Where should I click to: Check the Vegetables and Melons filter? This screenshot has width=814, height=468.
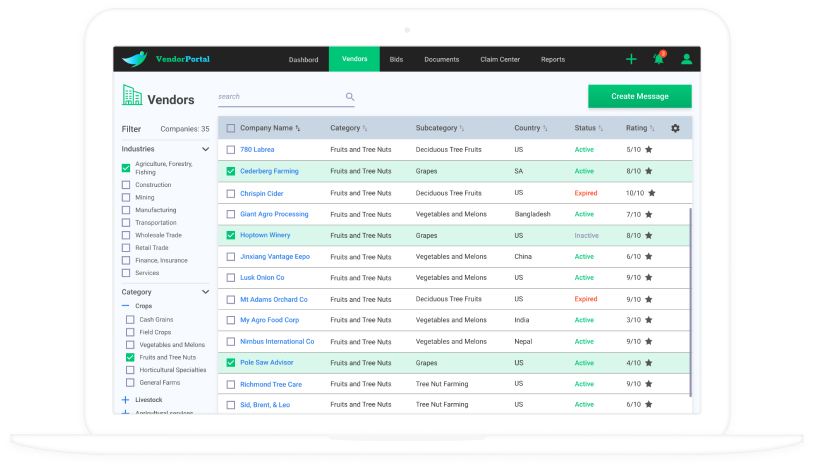pyautogui.click(x=130, y=345)
